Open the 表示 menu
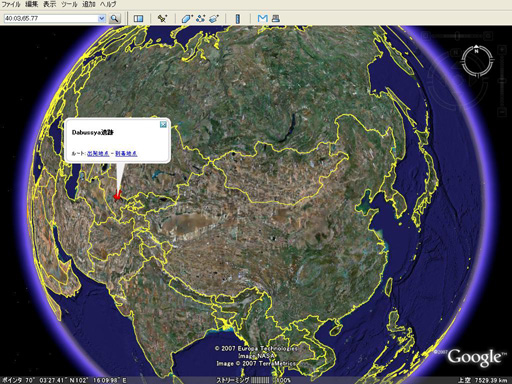Screen dimensions: 512x384 [x=50, y=4]
